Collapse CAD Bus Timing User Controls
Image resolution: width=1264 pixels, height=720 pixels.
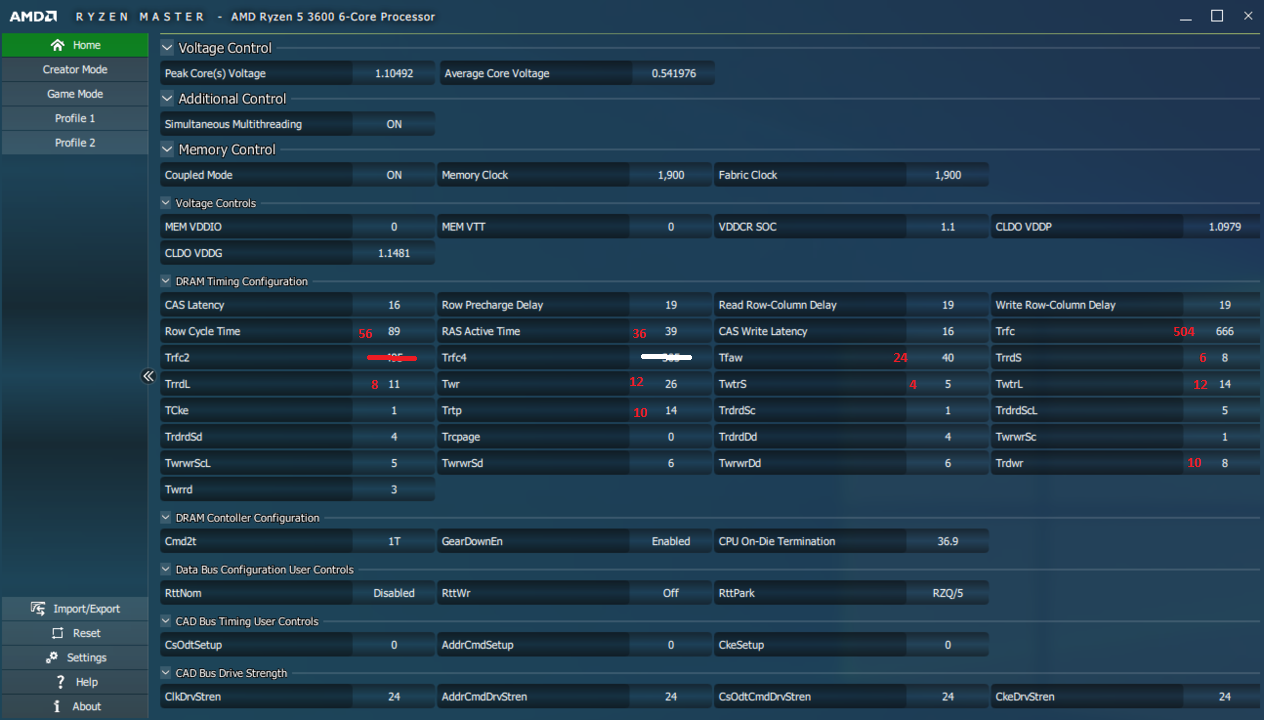pyautogui.click(x=166, y=622)
